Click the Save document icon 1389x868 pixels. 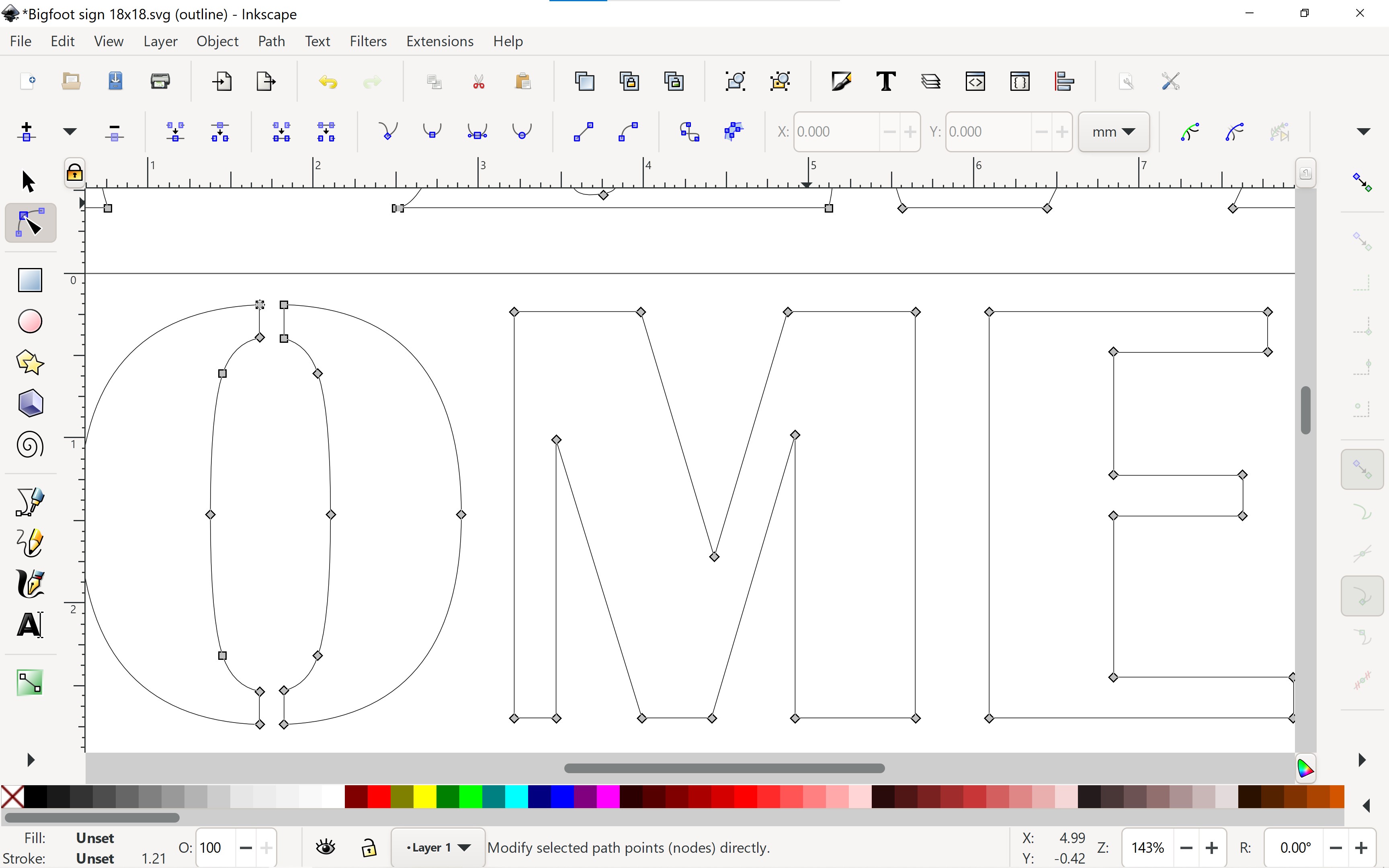(x=115, y=81)
